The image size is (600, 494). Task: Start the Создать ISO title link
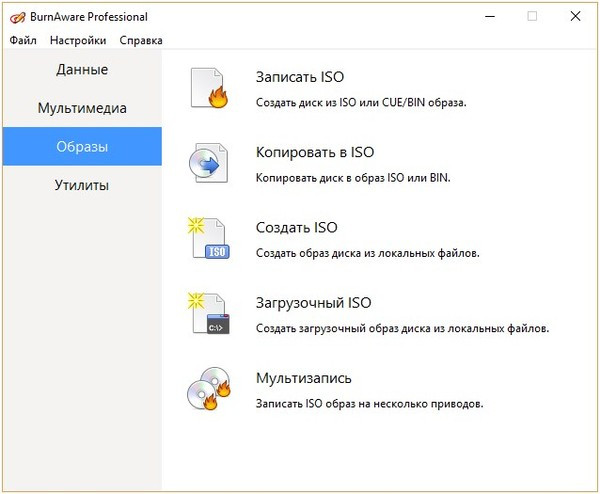[x=297, y=228]
